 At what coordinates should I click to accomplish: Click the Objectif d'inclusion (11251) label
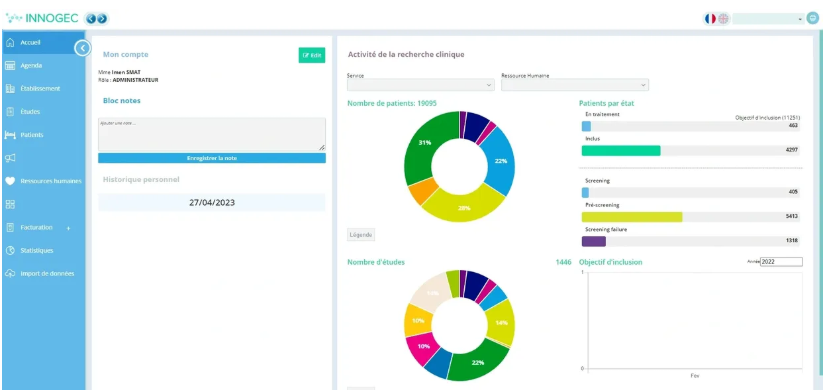[768, 118]
